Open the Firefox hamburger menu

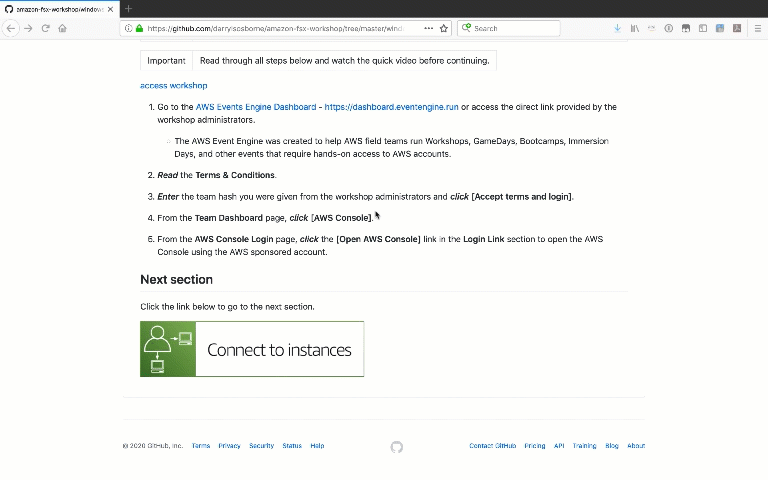point(758,28)
